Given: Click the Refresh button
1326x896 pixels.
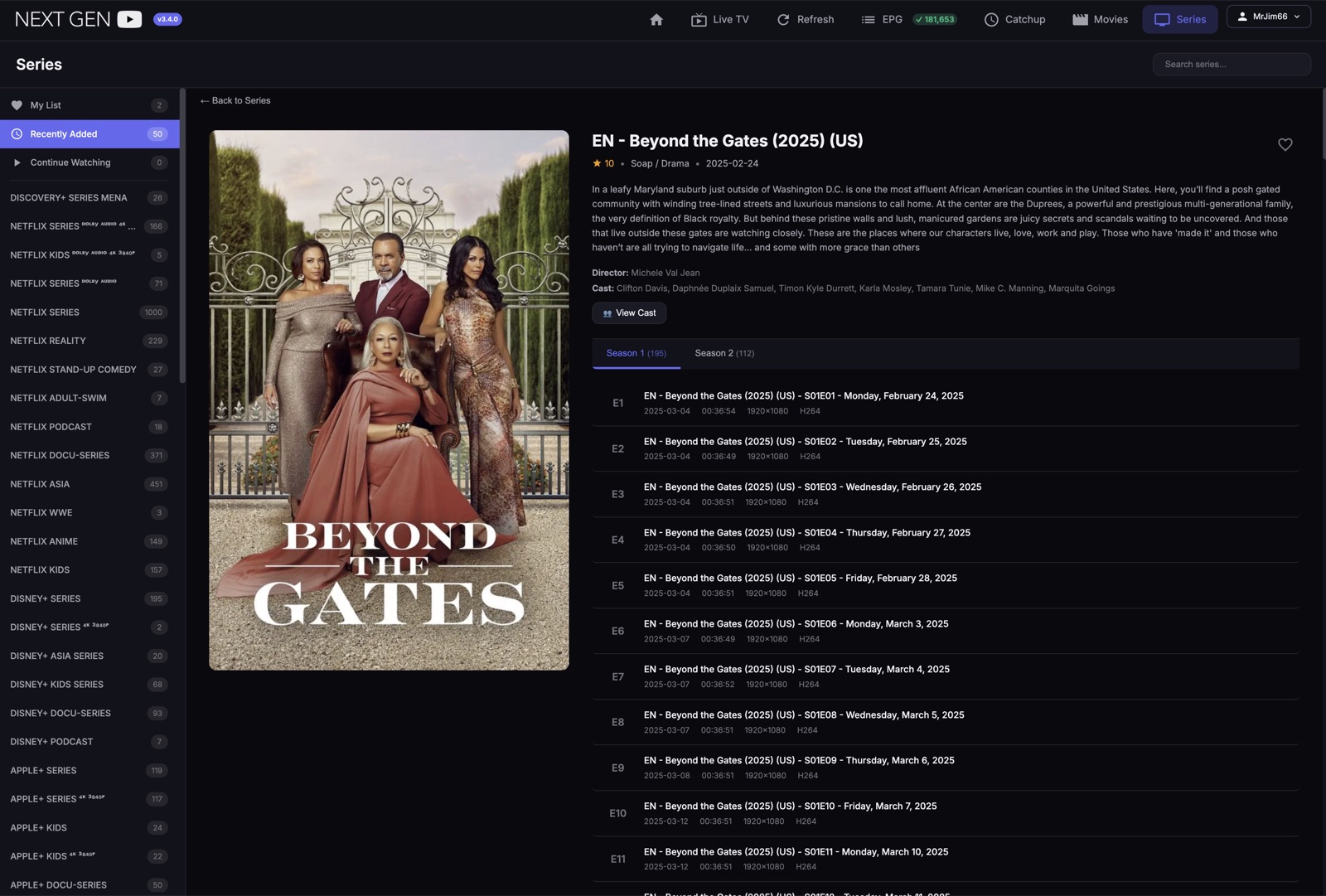Looking at the screenshot, I should coord(806,19).
